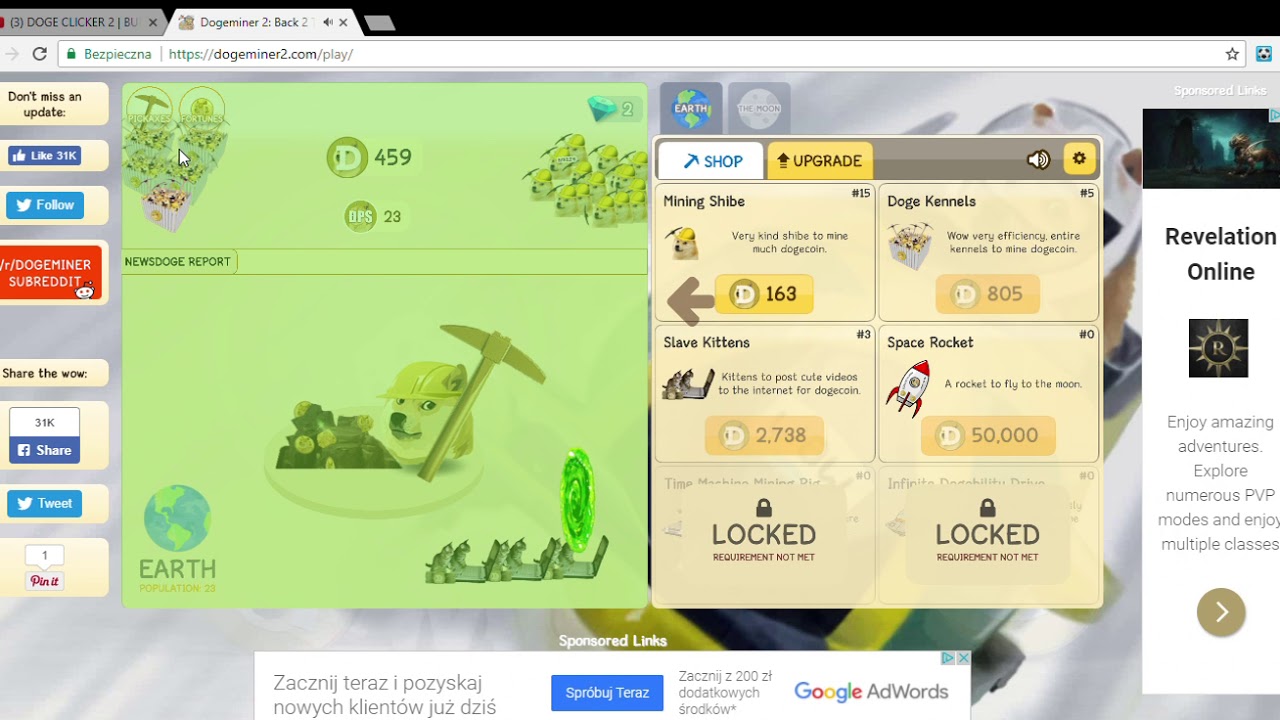Open r/DOGEMINER subreddit link

(50, 273)
